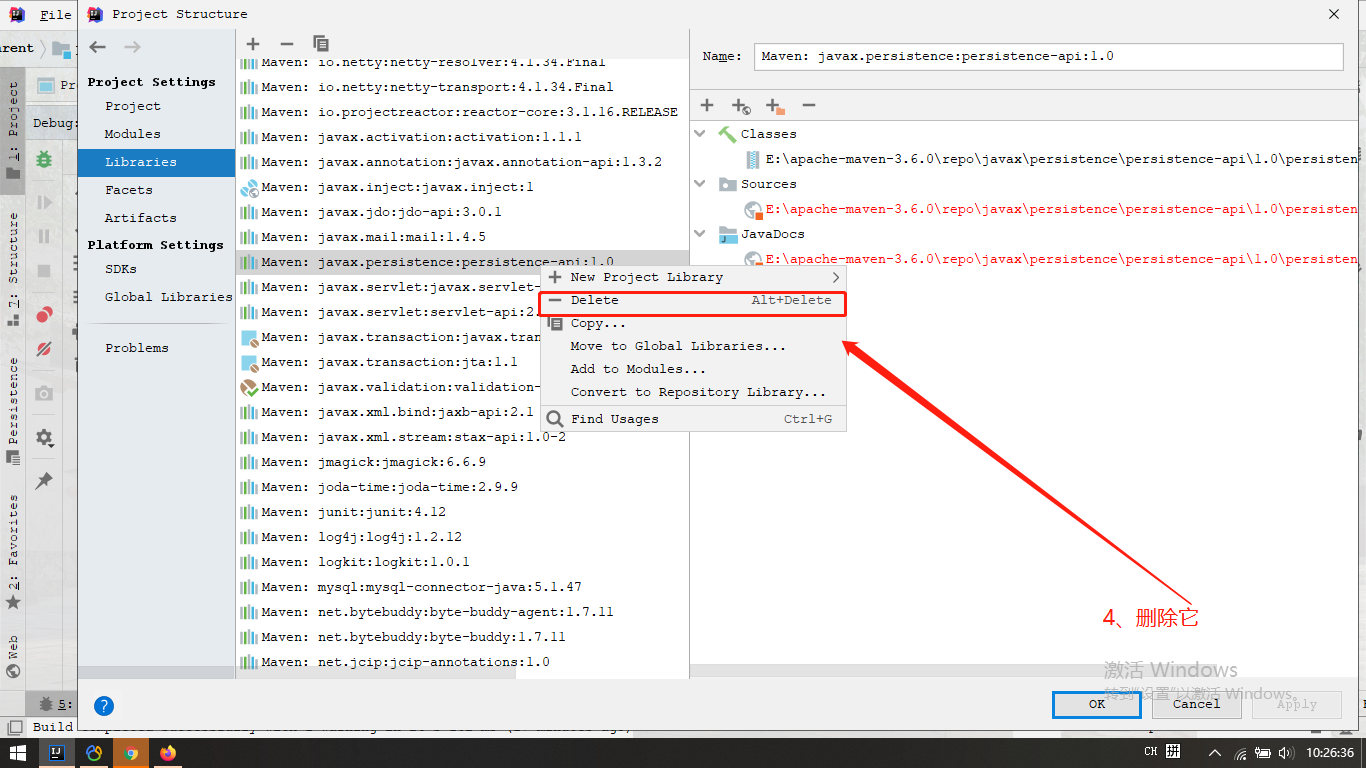
Task: Collapse the Sources node
Action: coord(701,184)
